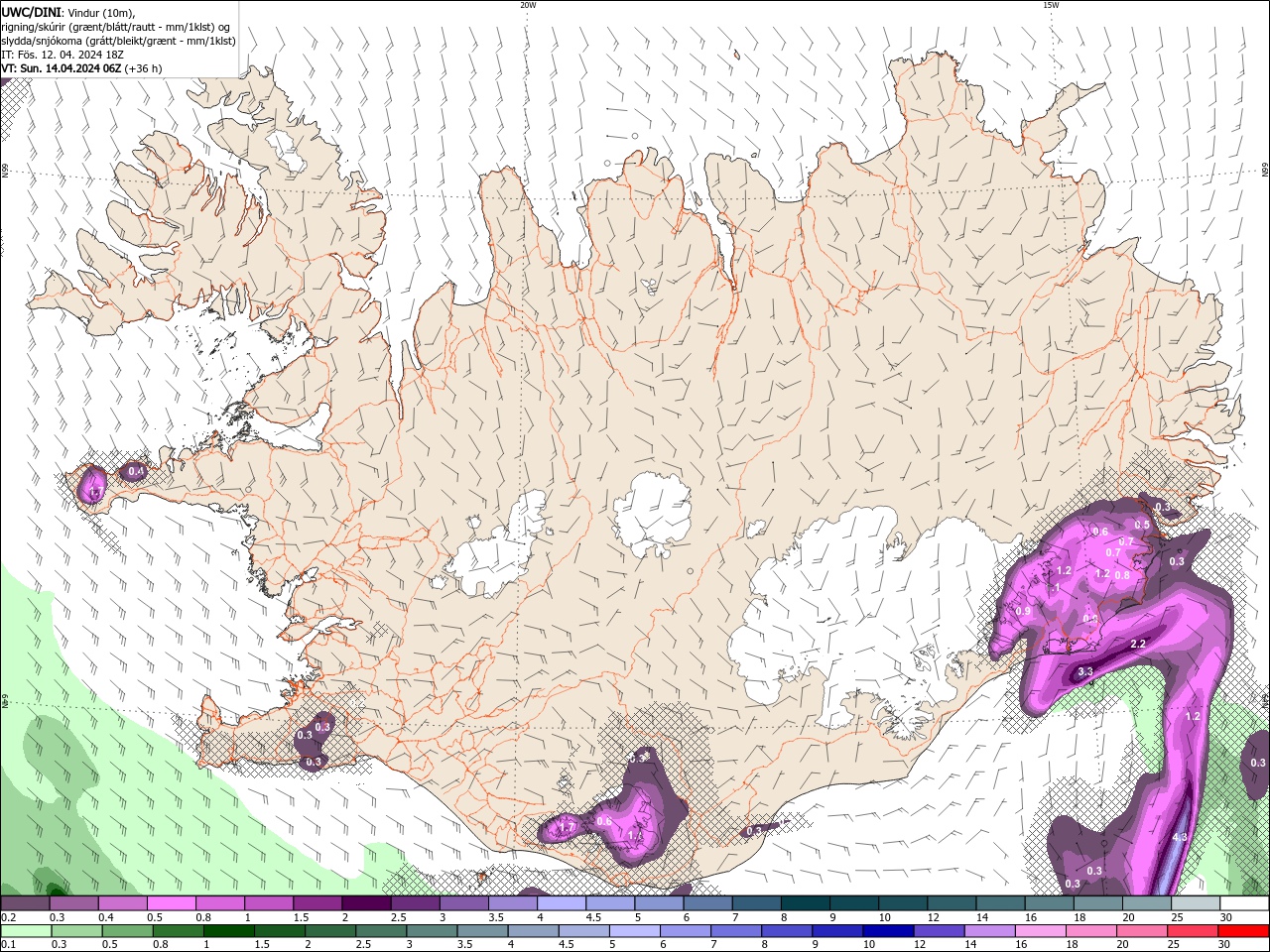
Task: Pick the 6 swatch in the top snow scale
Action: (708, 903)
